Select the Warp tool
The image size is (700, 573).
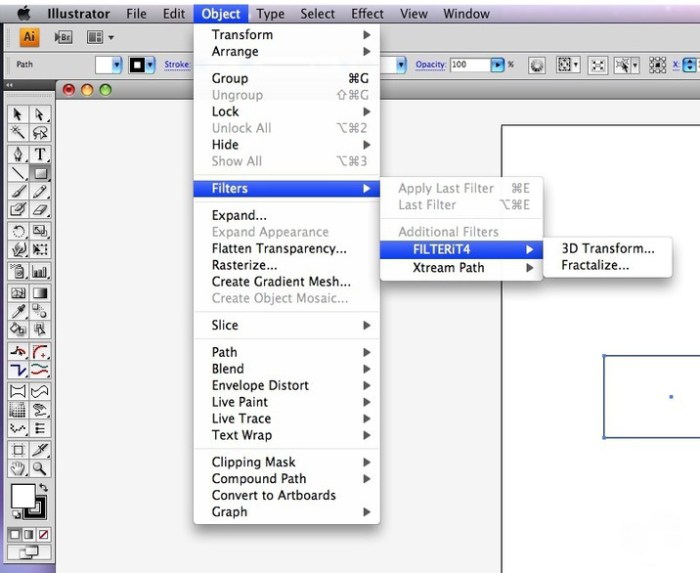coord(18,249)
